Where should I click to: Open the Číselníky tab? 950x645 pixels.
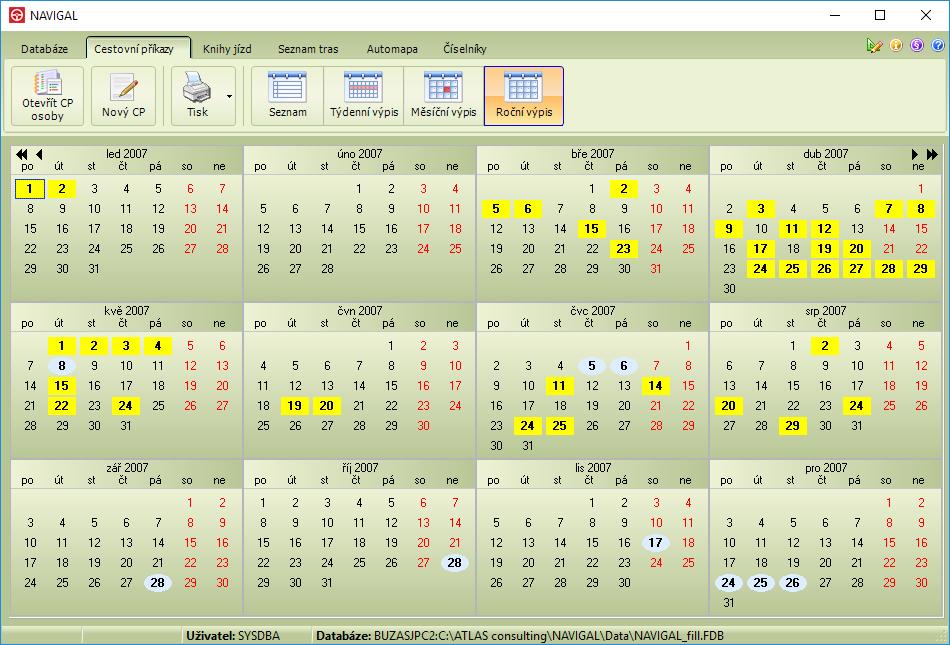click(465, 49)
